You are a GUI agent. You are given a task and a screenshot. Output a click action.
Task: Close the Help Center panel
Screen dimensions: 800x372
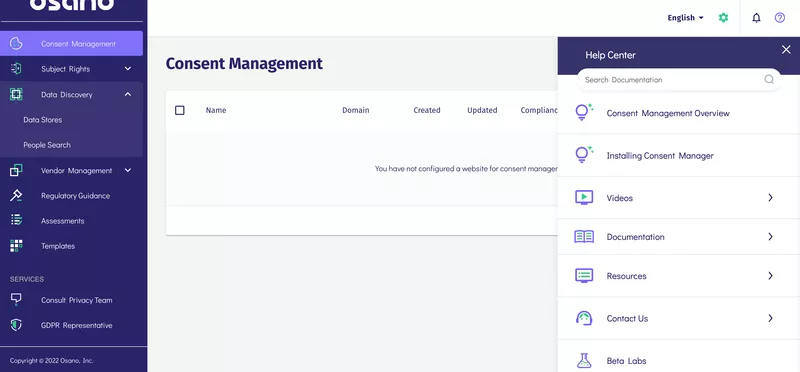point(786,49)
